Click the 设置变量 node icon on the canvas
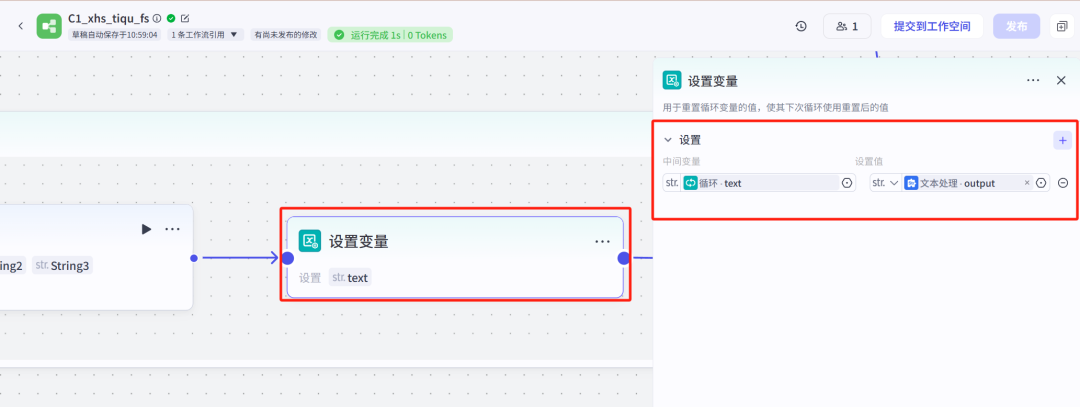 (309, 241)
